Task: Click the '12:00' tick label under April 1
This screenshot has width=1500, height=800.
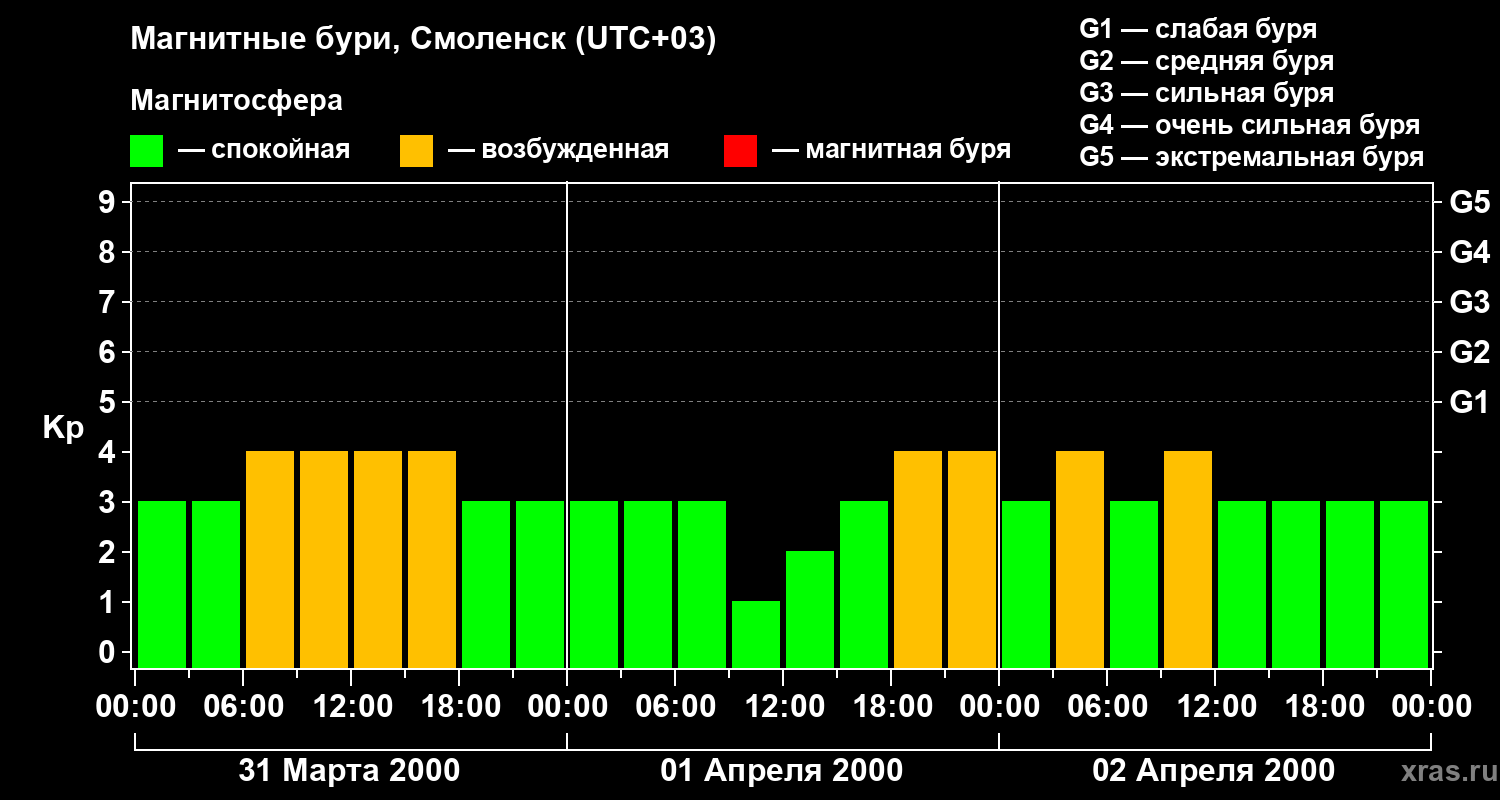Action: tap(783, 706)
